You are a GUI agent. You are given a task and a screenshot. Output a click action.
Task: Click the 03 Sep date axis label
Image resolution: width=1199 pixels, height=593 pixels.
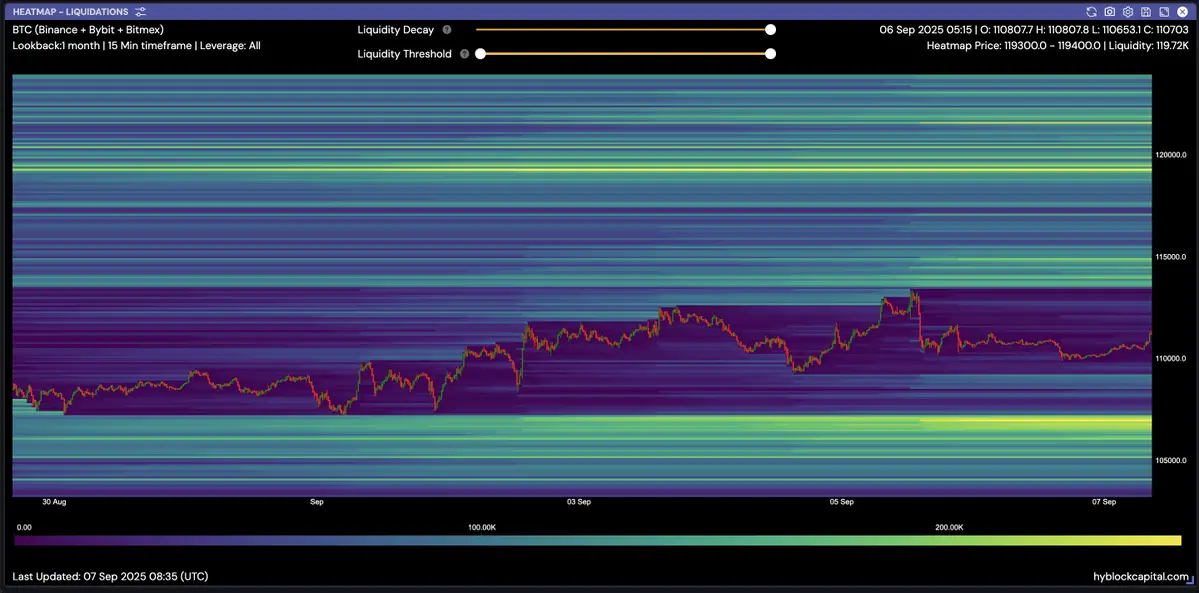pos(579,503)
